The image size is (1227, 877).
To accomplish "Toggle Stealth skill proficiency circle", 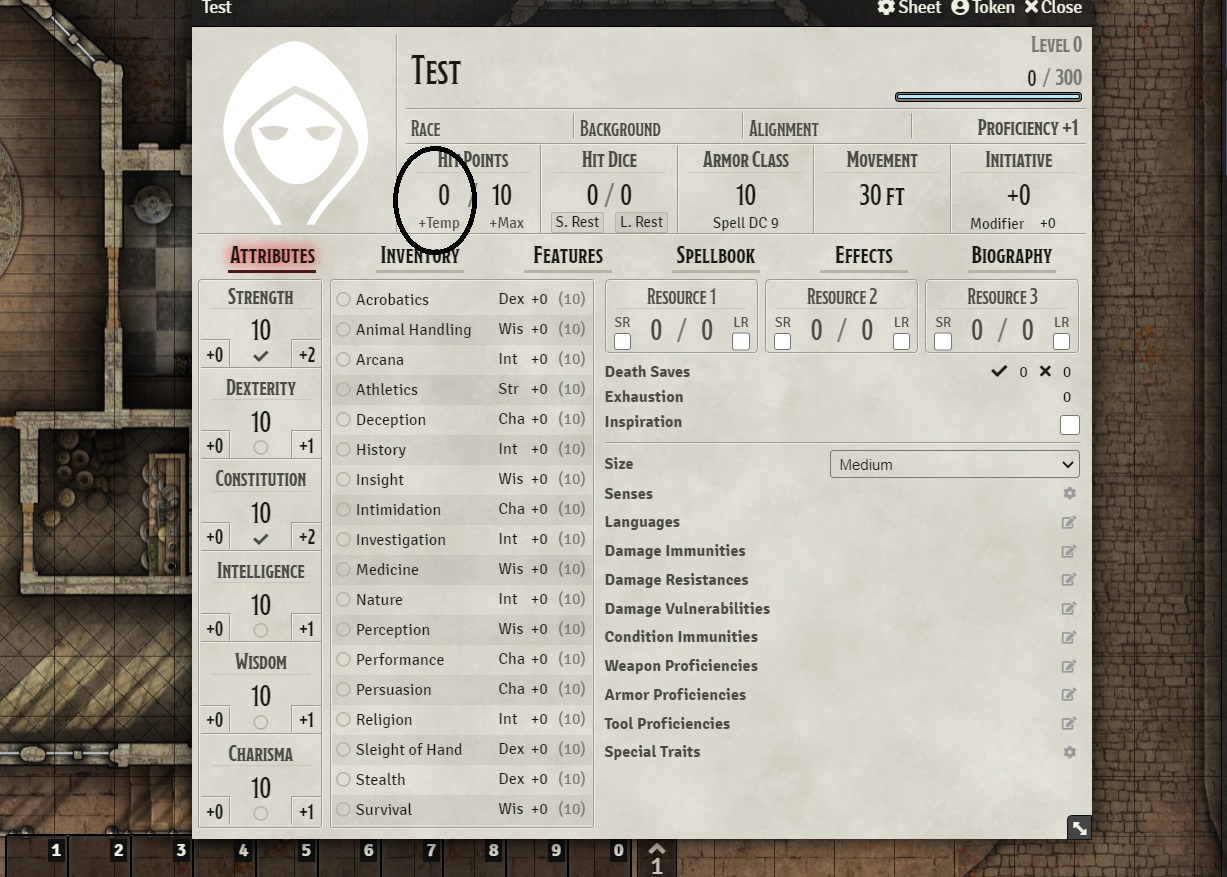I will point(345,779).
